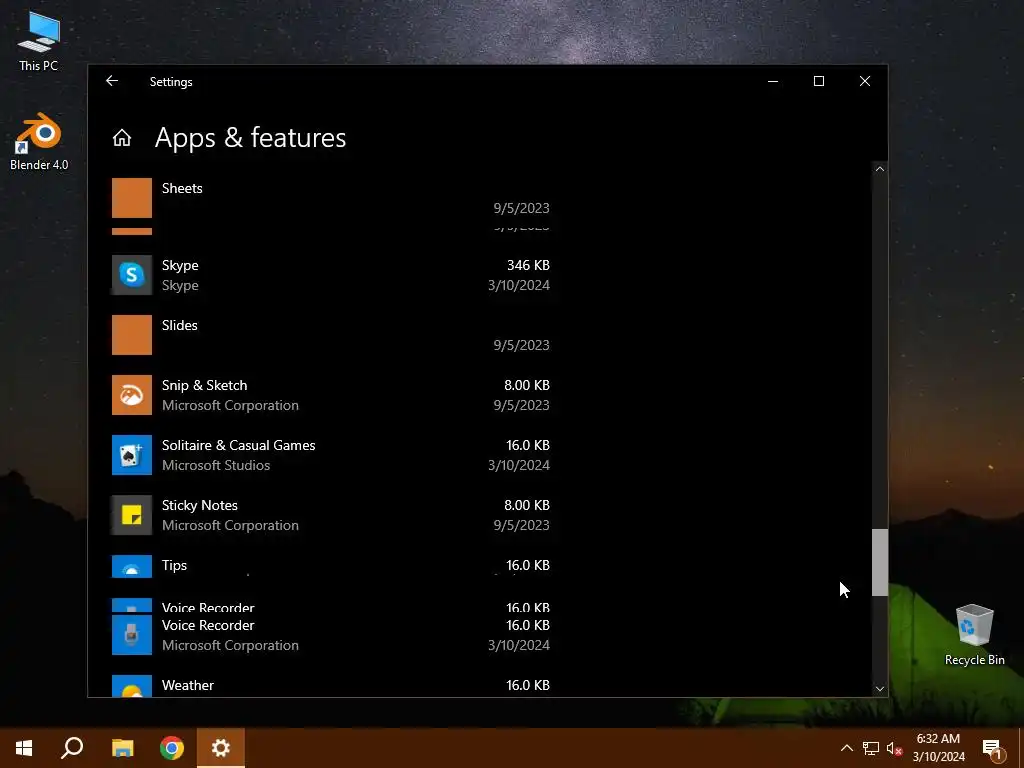Viewport: 1024px width, 768px height.
Task: Click Microsoft Studios publisher text
Action: (x=216, y=466)
